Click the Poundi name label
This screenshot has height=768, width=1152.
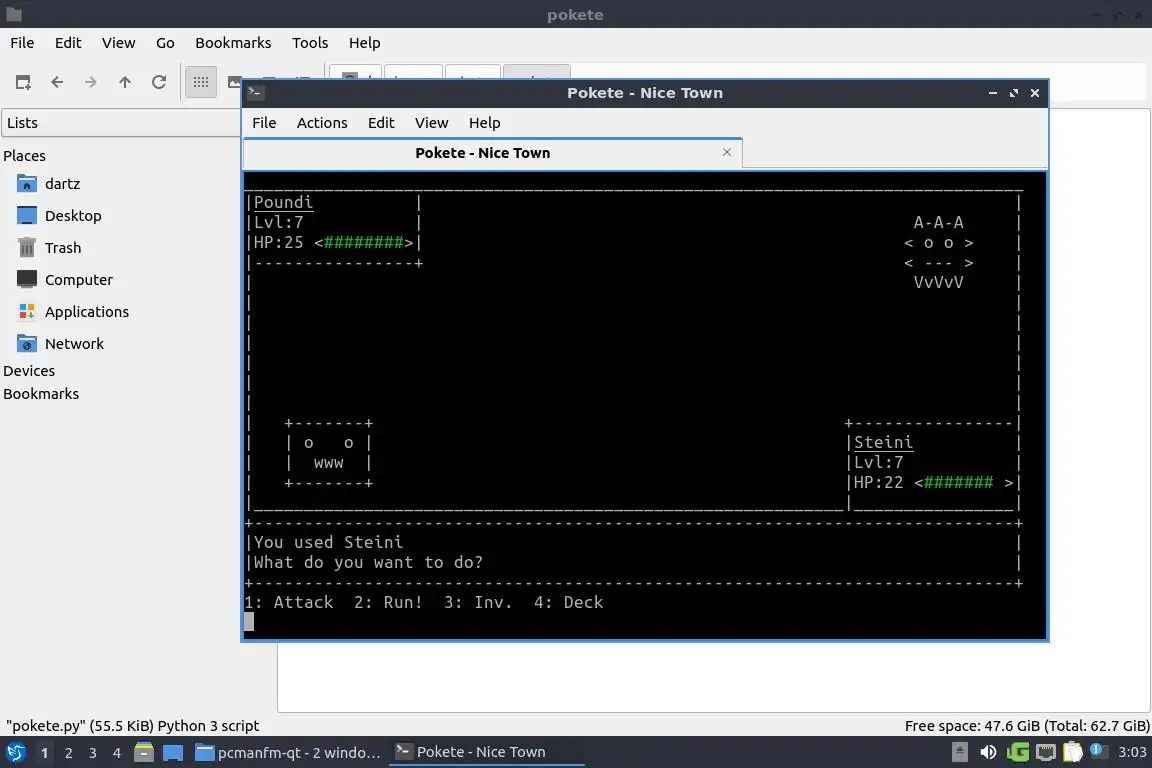click(283, 202)
